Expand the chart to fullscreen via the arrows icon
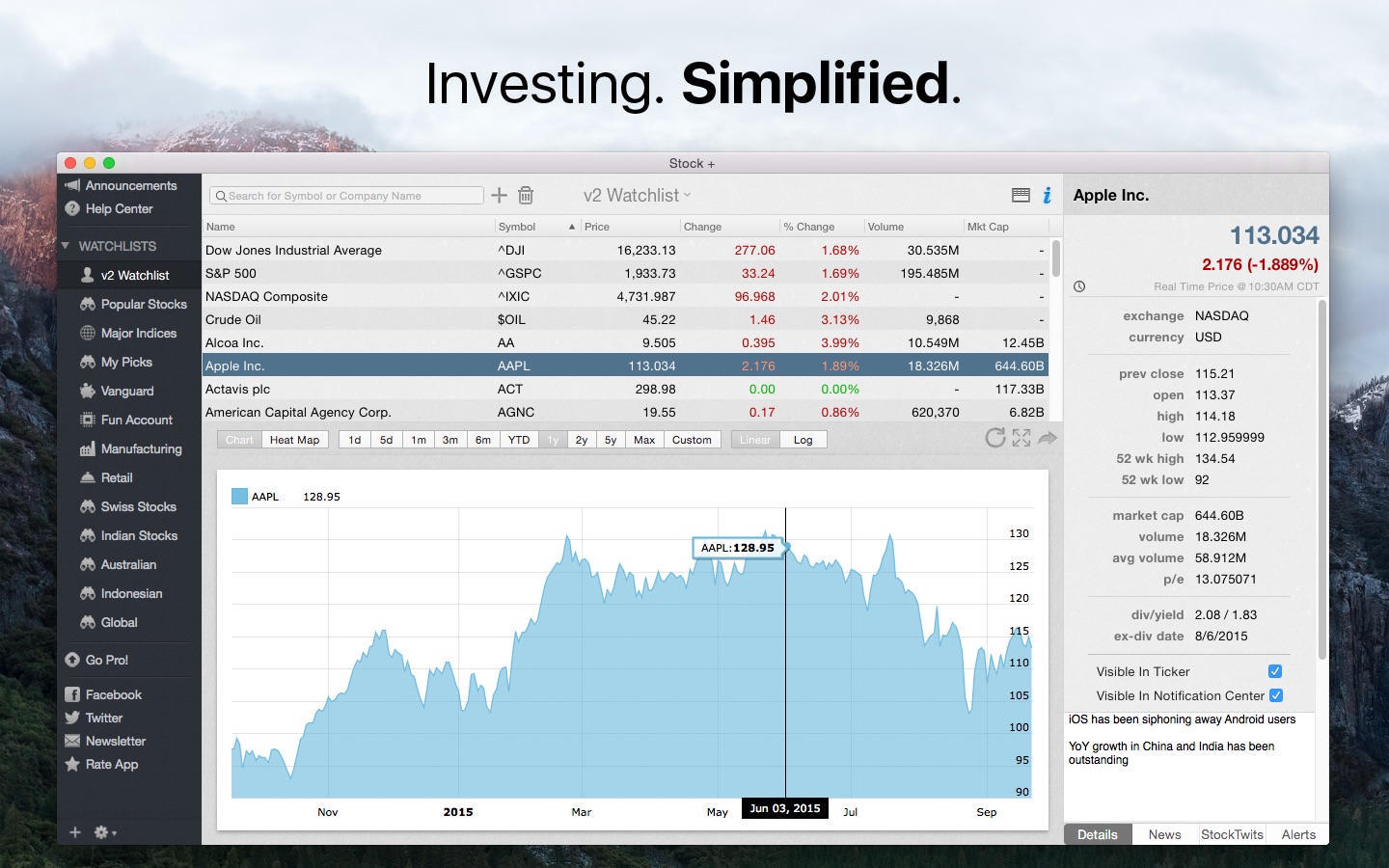1389x868 pixels. tap(1021, 439)
